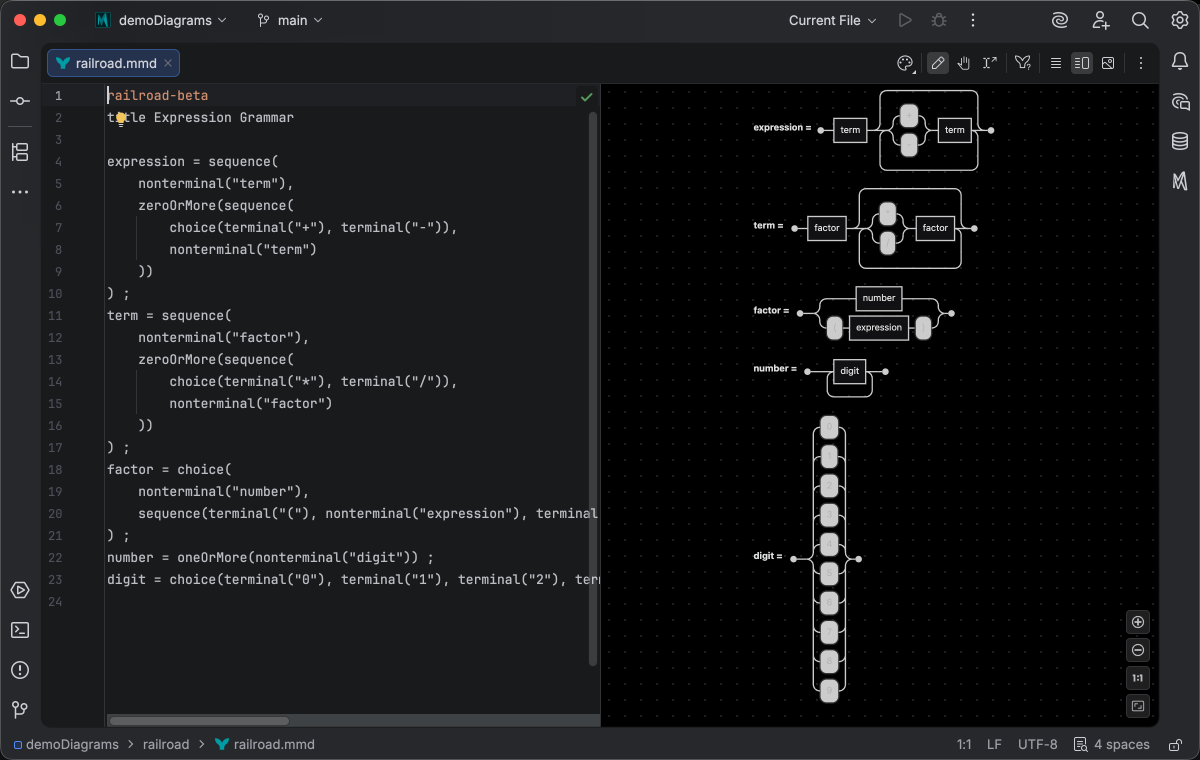Click the expression box in factor diagram
Image resolution: width=1200 pixels, height=760 pixels.
(x=879, y=327)
